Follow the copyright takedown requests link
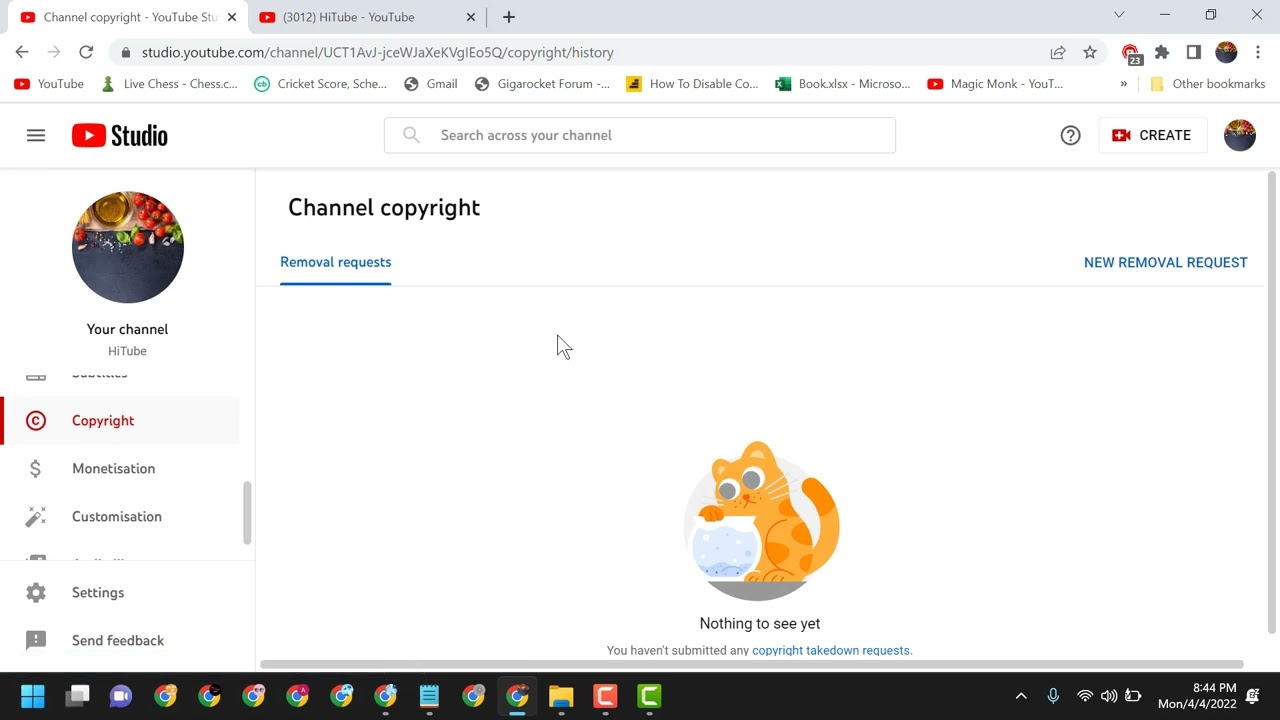Screen dimensions: 1280x720 tap(831, 650)
